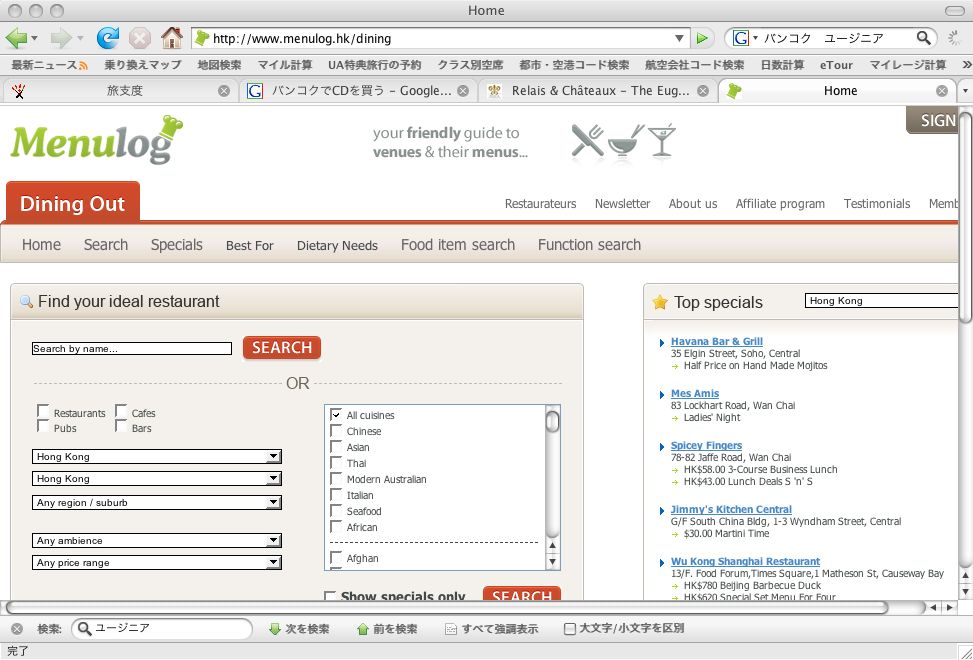Screen dimensions: 973x660
Task: Open the Spicey Fingers link
Action: (706, 445)
